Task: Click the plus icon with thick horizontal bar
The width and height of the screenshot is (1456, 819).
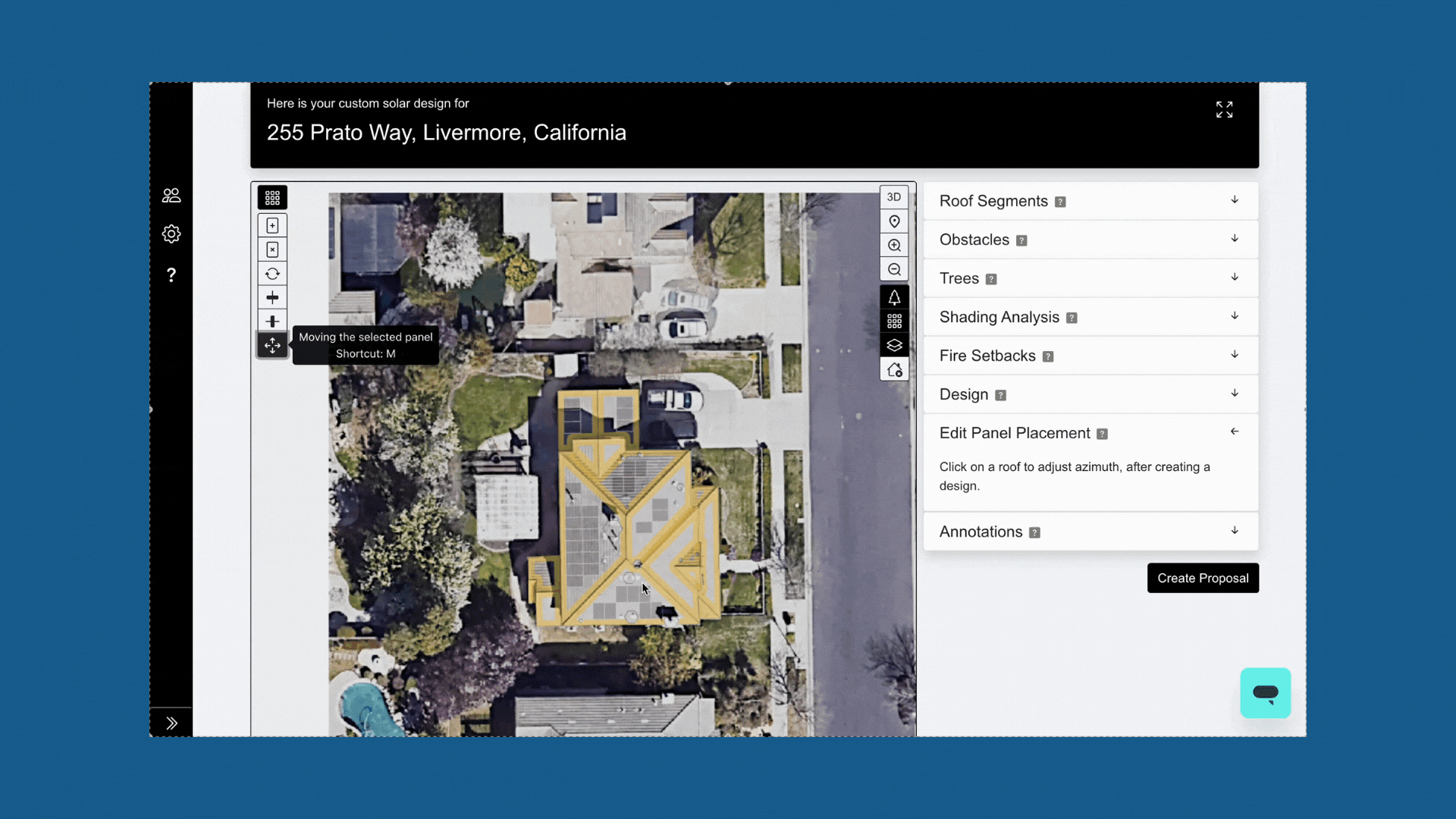Action: point(272,297)
